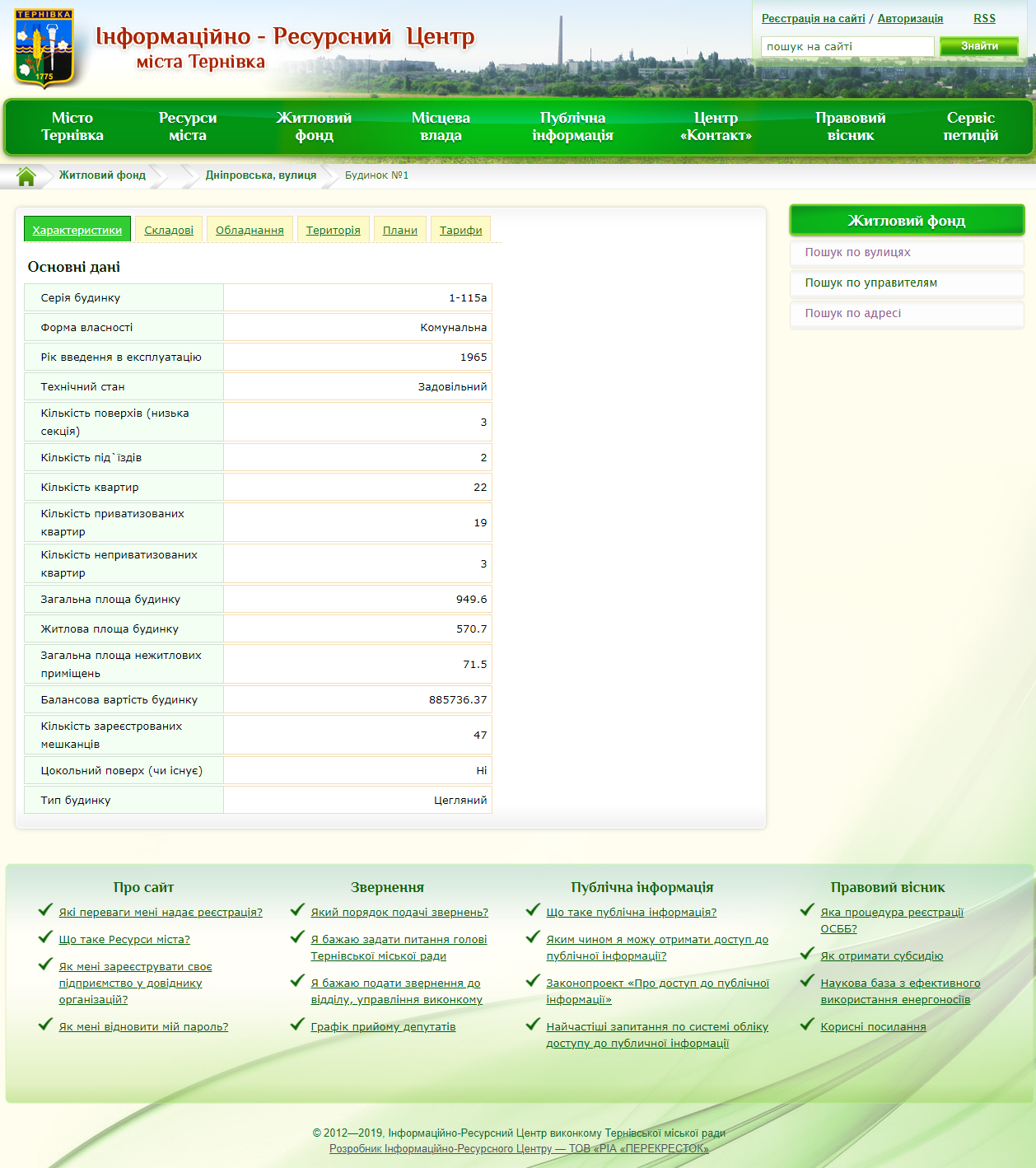Open the Найчастіші запитання link

click(657, 1035)
